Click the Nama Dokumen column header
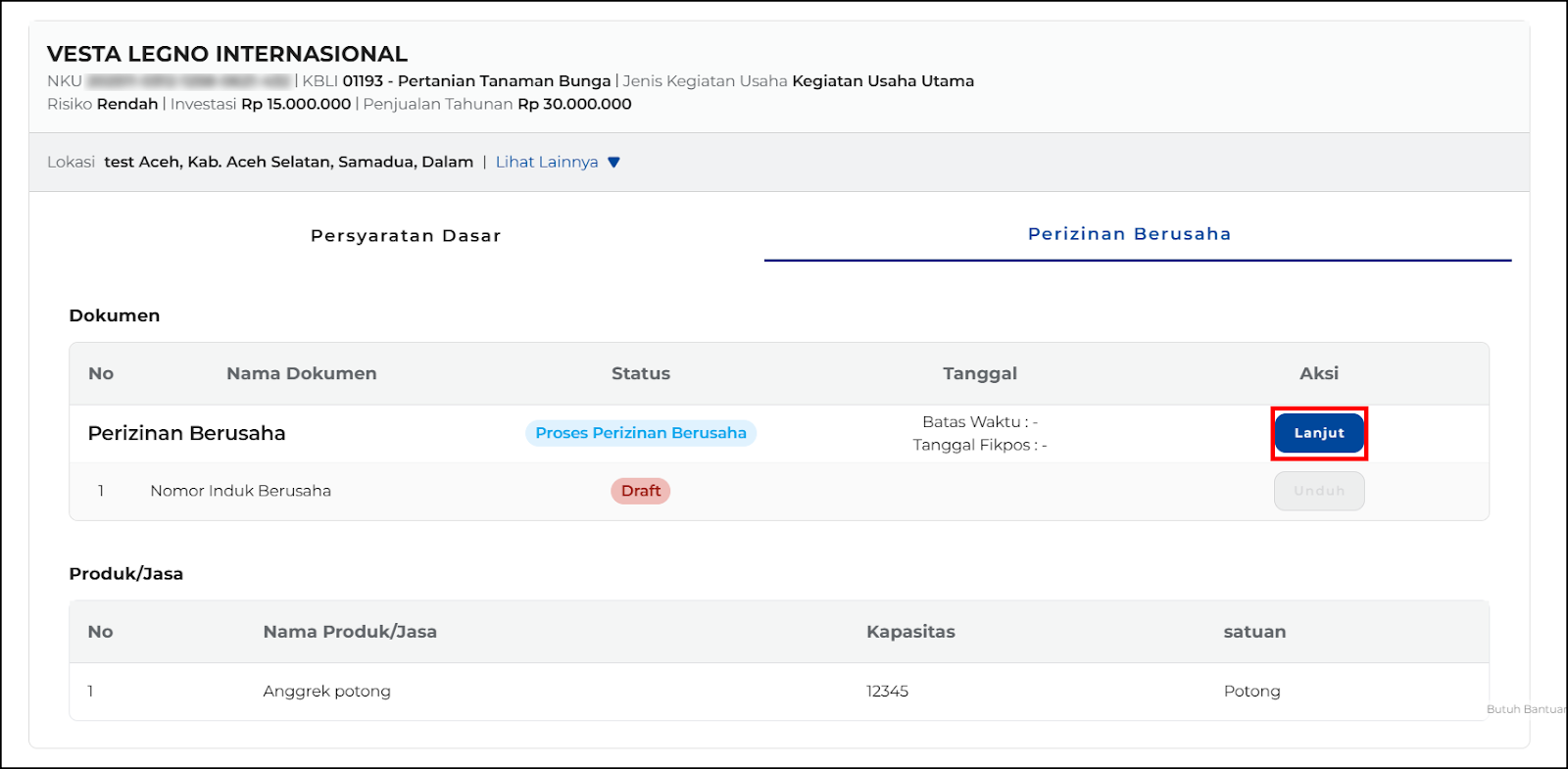Viewport: 1568px width, 769px height. [x=301, y=373]
